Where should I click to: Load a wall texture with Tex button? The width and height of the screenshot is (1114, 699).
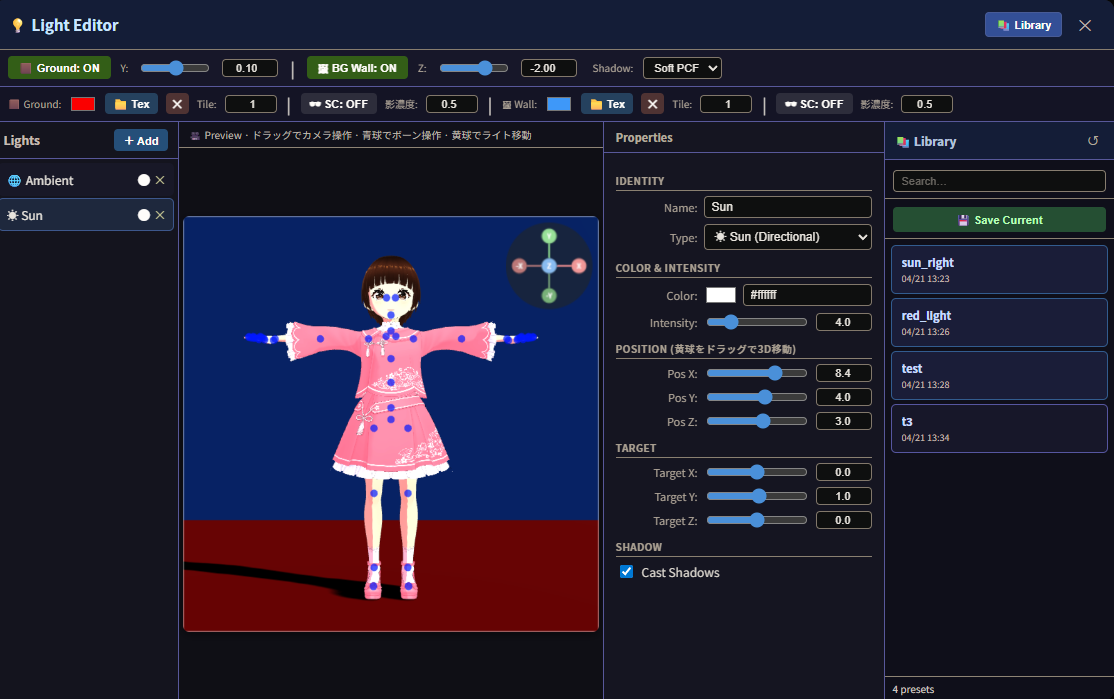(607, 104)
